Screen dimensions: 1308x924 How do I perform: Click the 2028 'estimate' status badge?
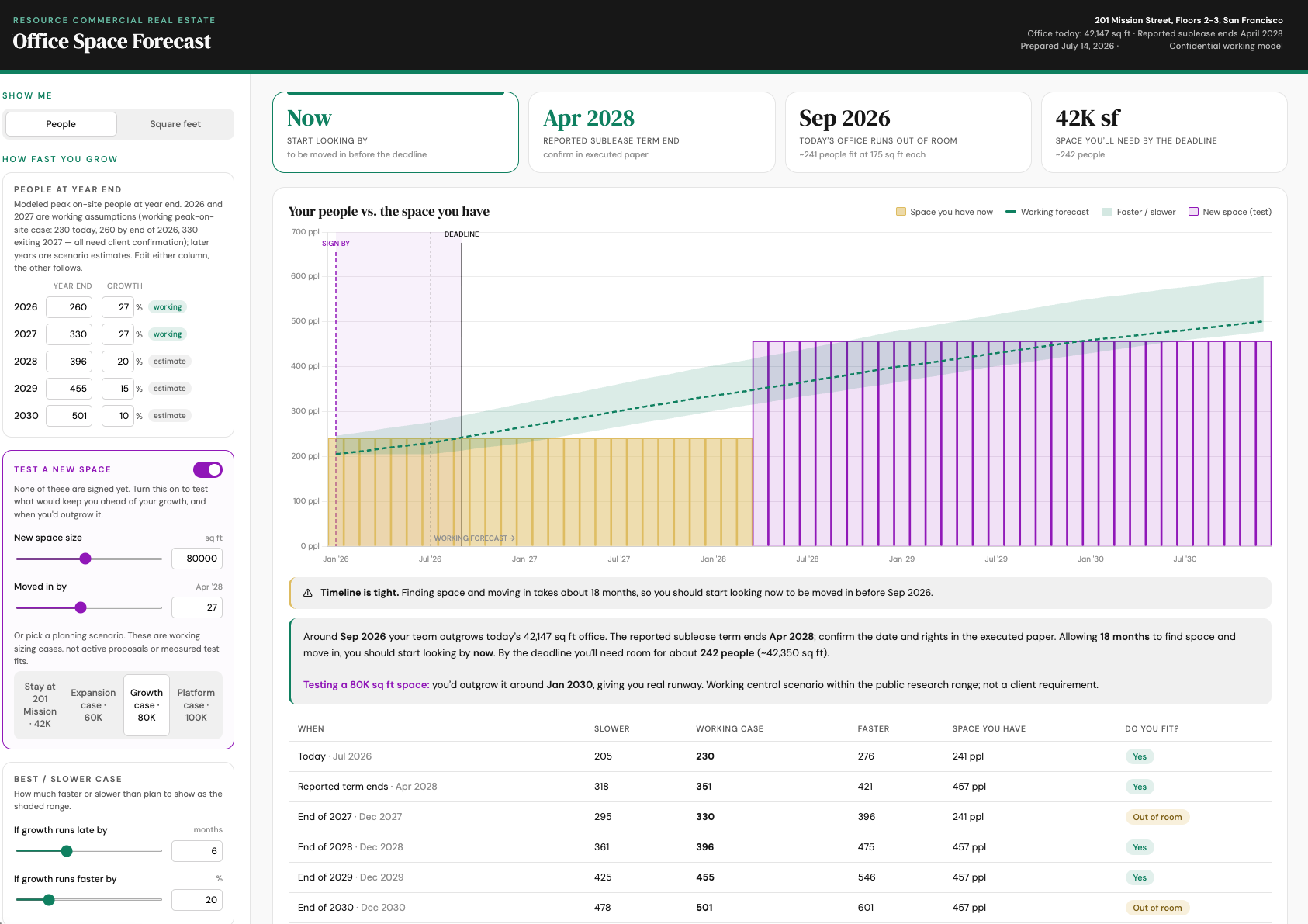170,362
